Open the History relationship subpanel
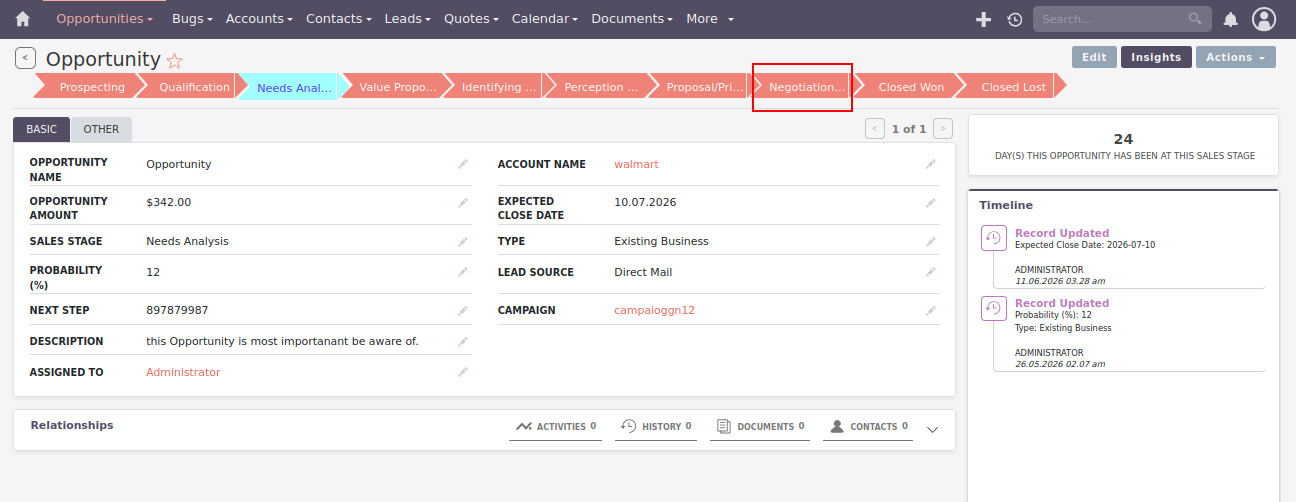Viewport: 1296px width, 502px height. pyautogui.click(x=656, y=427)
